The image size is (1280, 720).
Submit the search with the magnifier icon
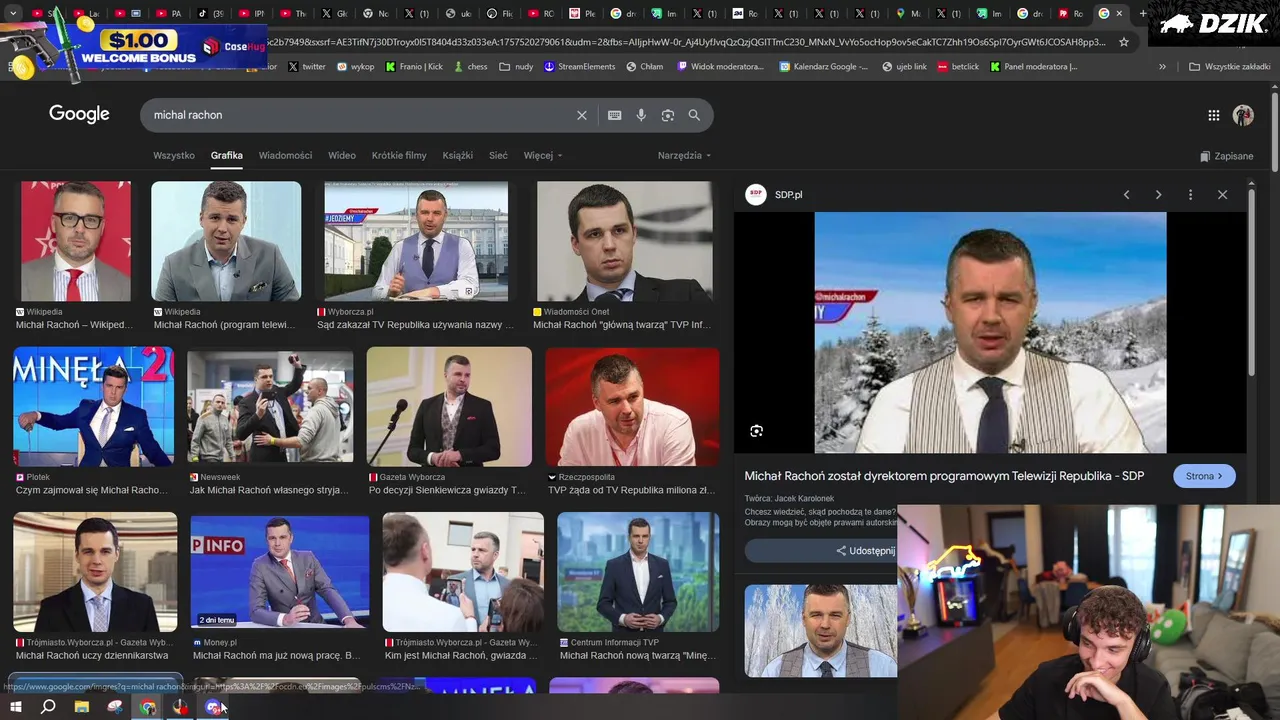point(694,115)
